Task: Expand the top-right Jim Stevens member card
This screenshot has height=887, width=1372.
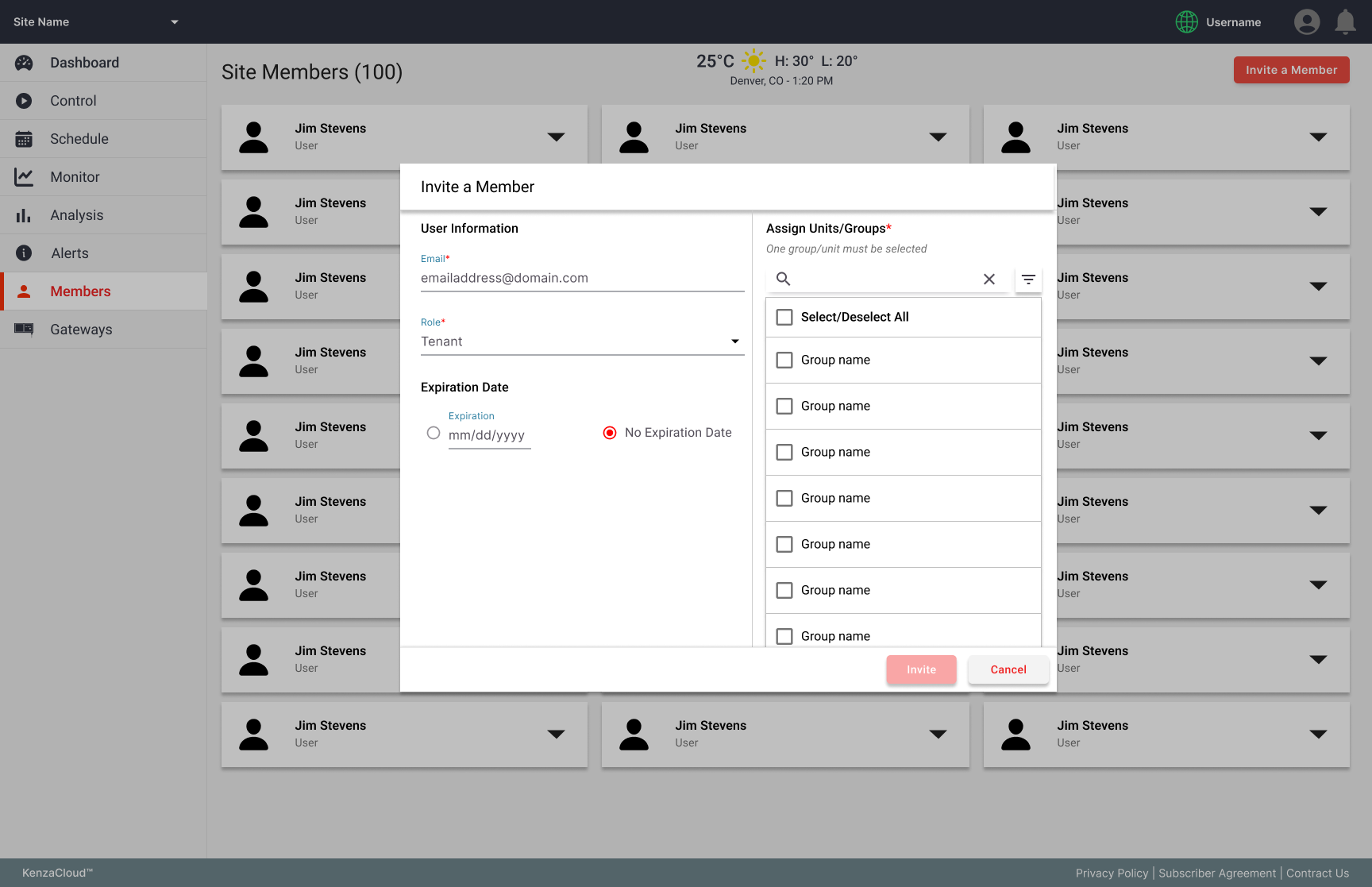Action: [1318, 137]
